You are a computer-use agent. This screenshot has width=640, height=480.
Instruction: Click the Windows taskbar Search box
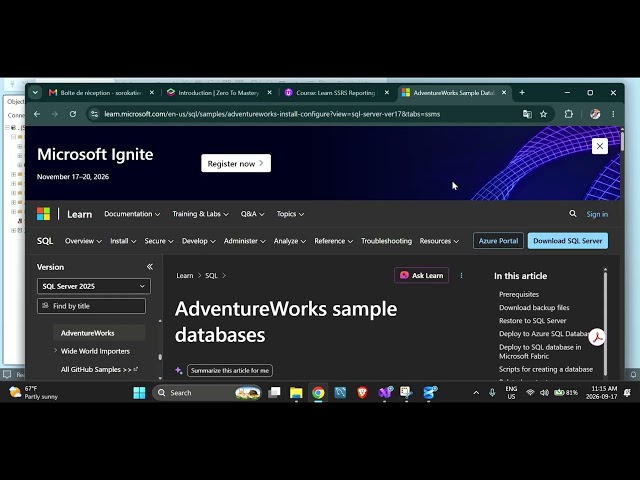(207, 393)
